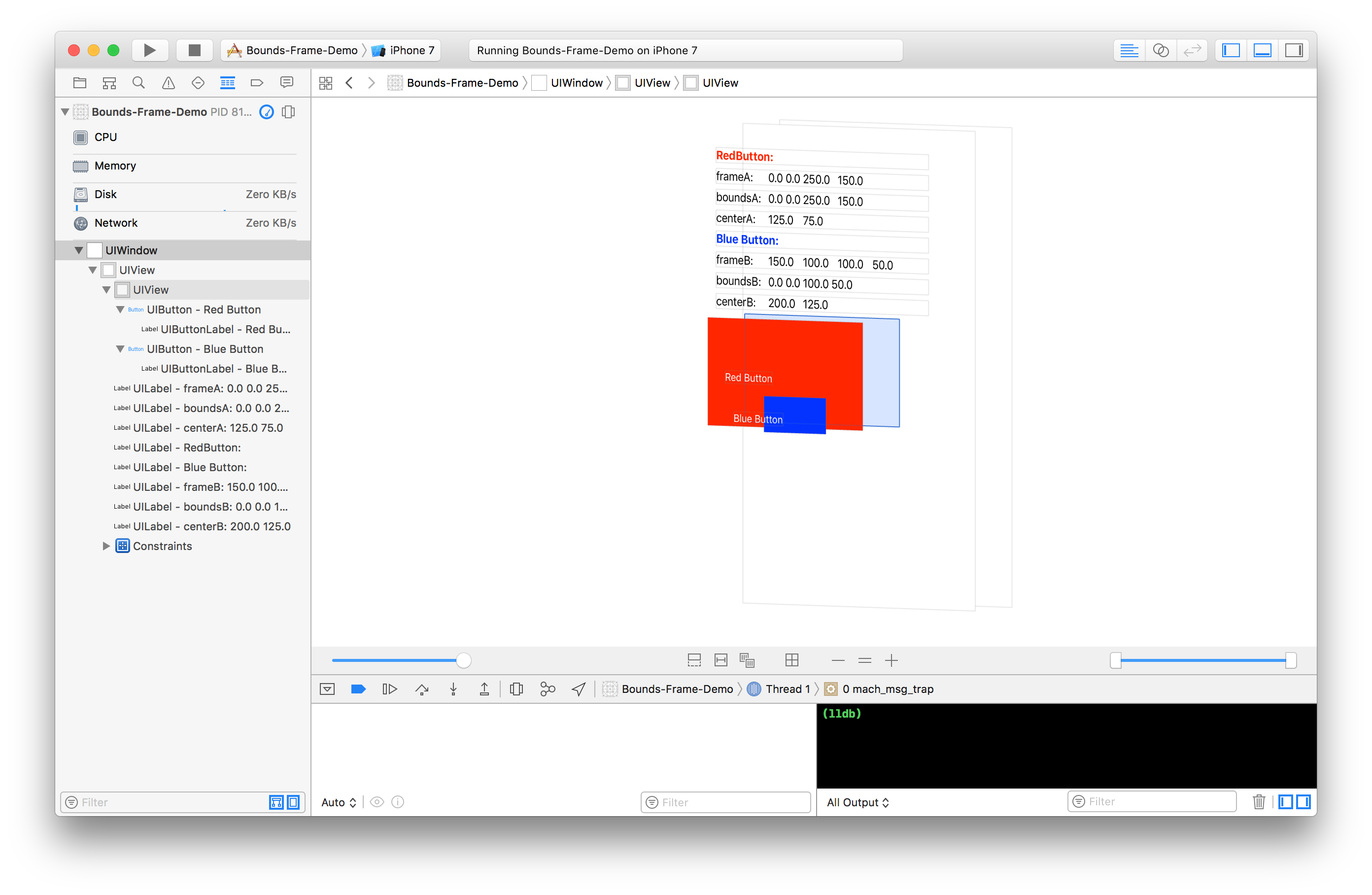
Task: Open the Auto variables view dropdown
Action: click(339, 802)
